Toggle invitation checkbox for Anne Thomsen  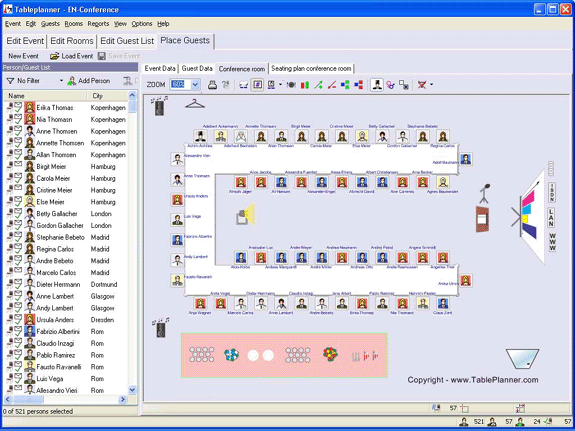[x=18, y=131]
